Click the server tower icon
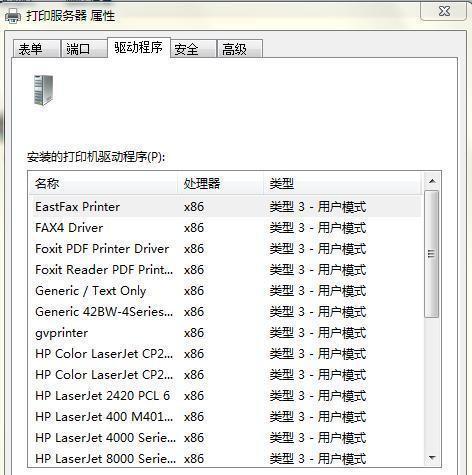472x475 pixels. [x=43, y=90]
